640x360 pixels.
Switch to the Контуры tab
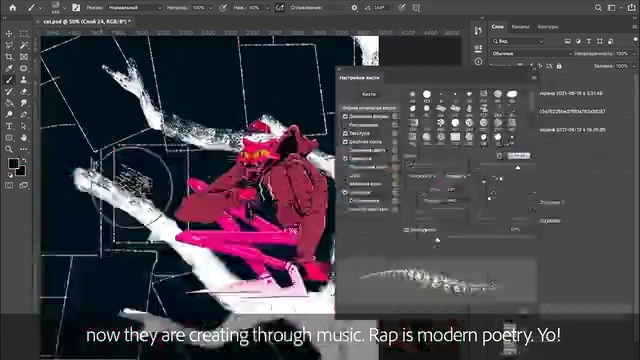tap(548, 27)
